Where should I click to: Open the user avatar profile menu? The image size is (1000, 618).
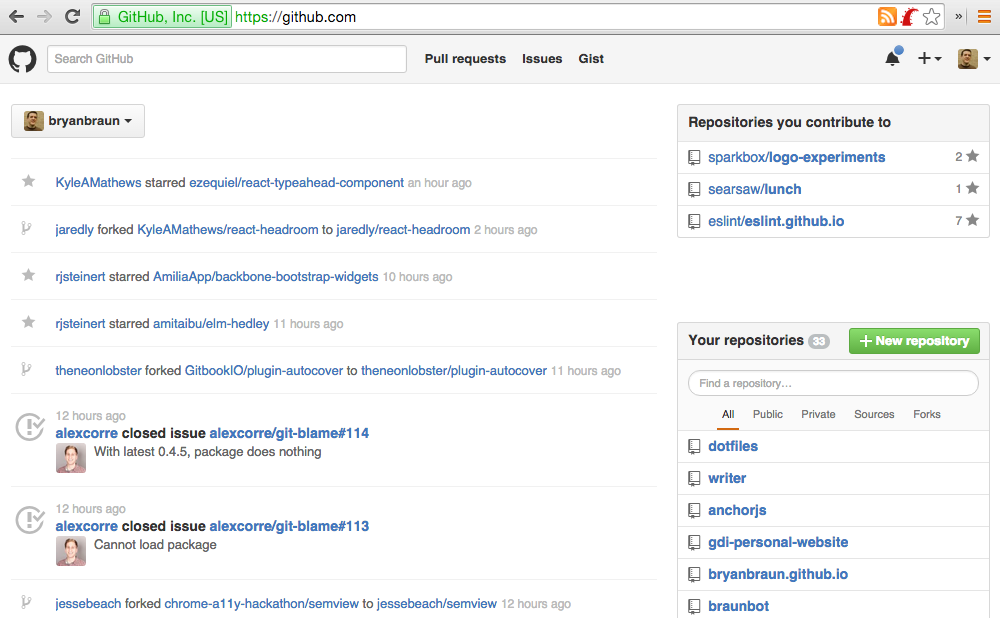(x=974, y=59)
